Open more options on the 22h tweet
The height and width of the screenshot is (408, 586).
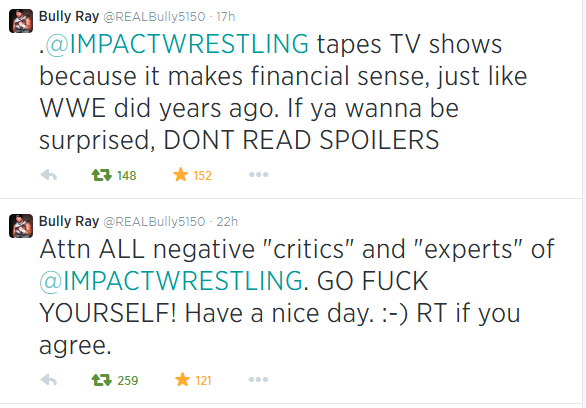coord(259,380)
